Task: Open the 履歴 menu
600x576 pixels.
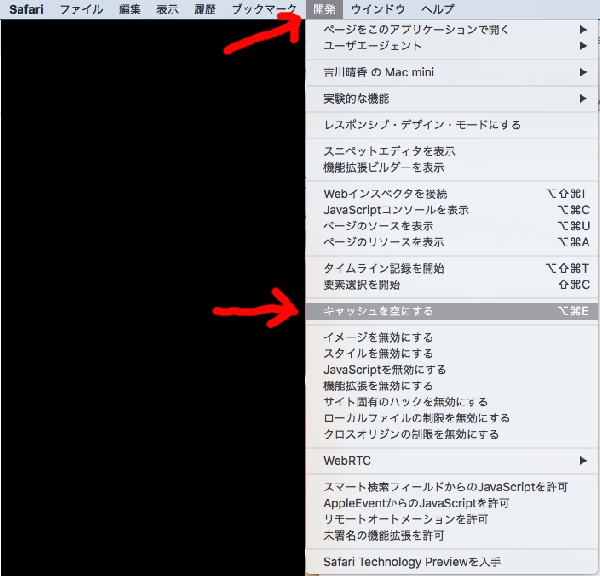Action: point(205,9)
